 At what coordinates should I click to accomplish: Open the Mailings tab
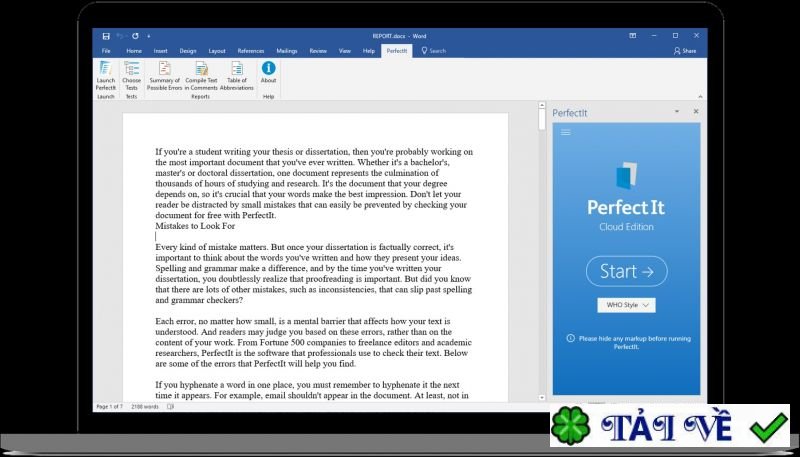[287, 51]
